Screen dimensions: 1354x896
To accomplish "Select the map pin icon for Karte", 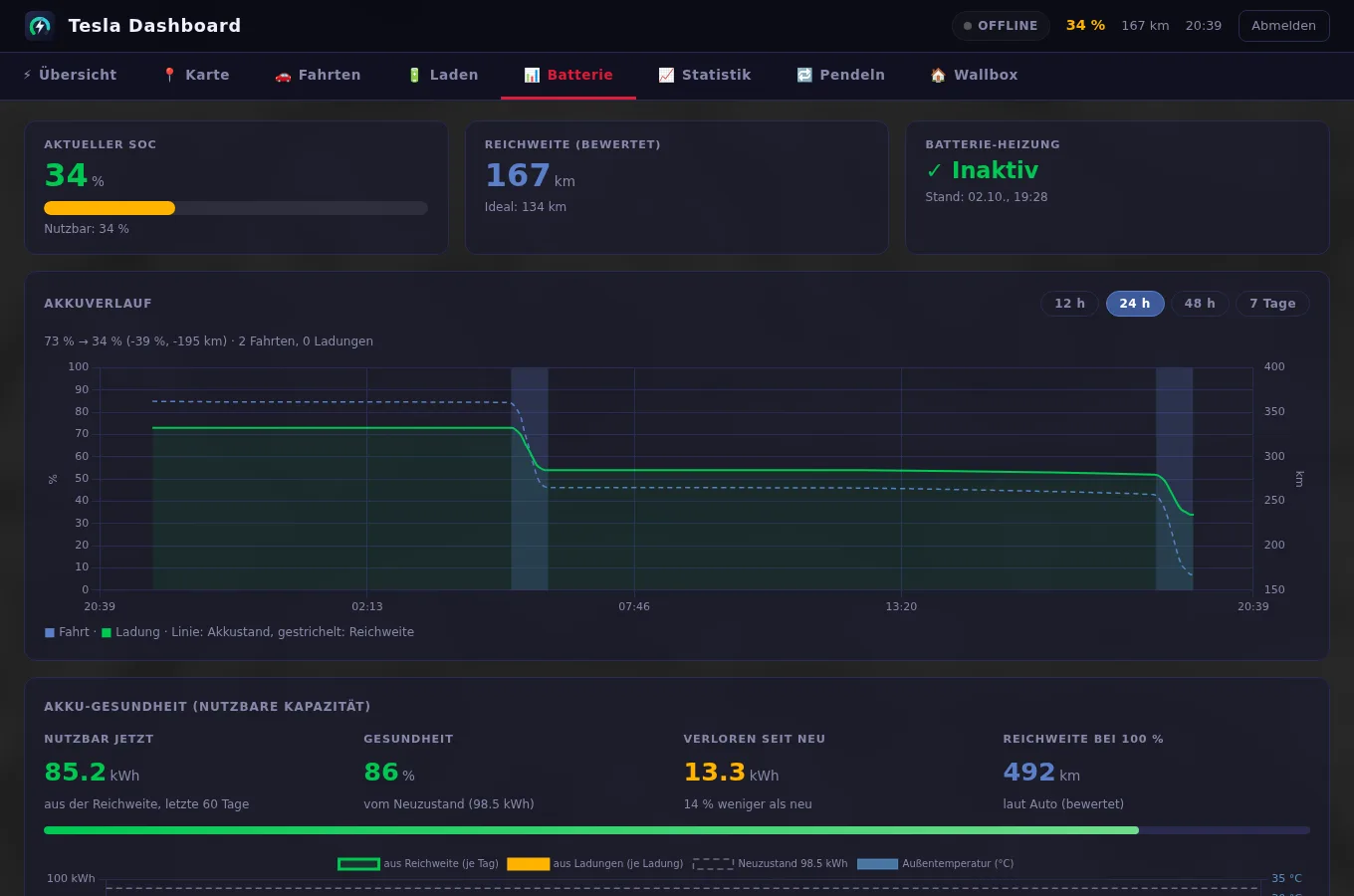I will [x=169, y=75].
